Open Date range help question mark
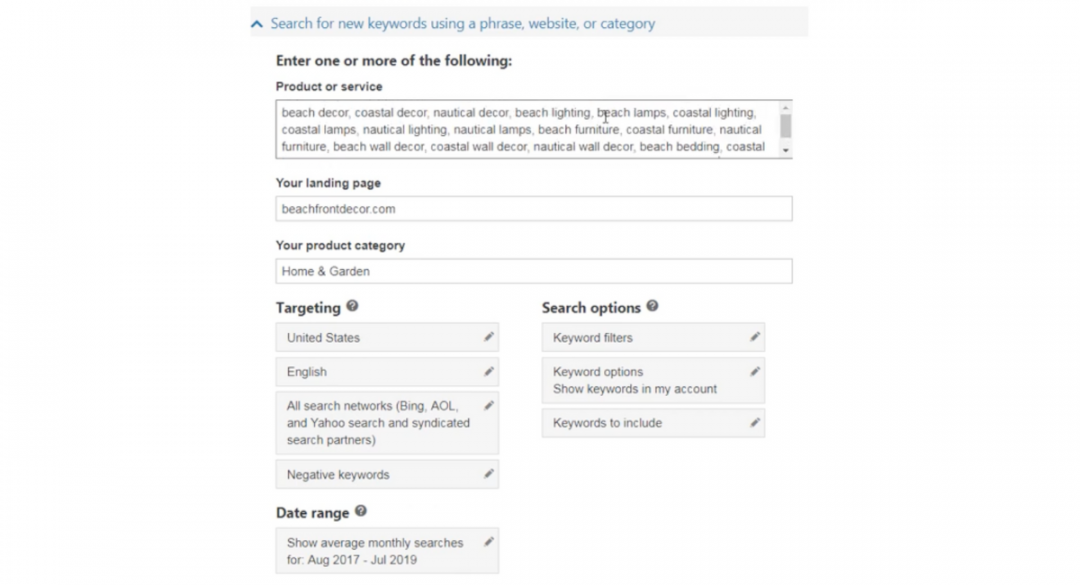This screenshot has height=585, width=1080. 361,511
